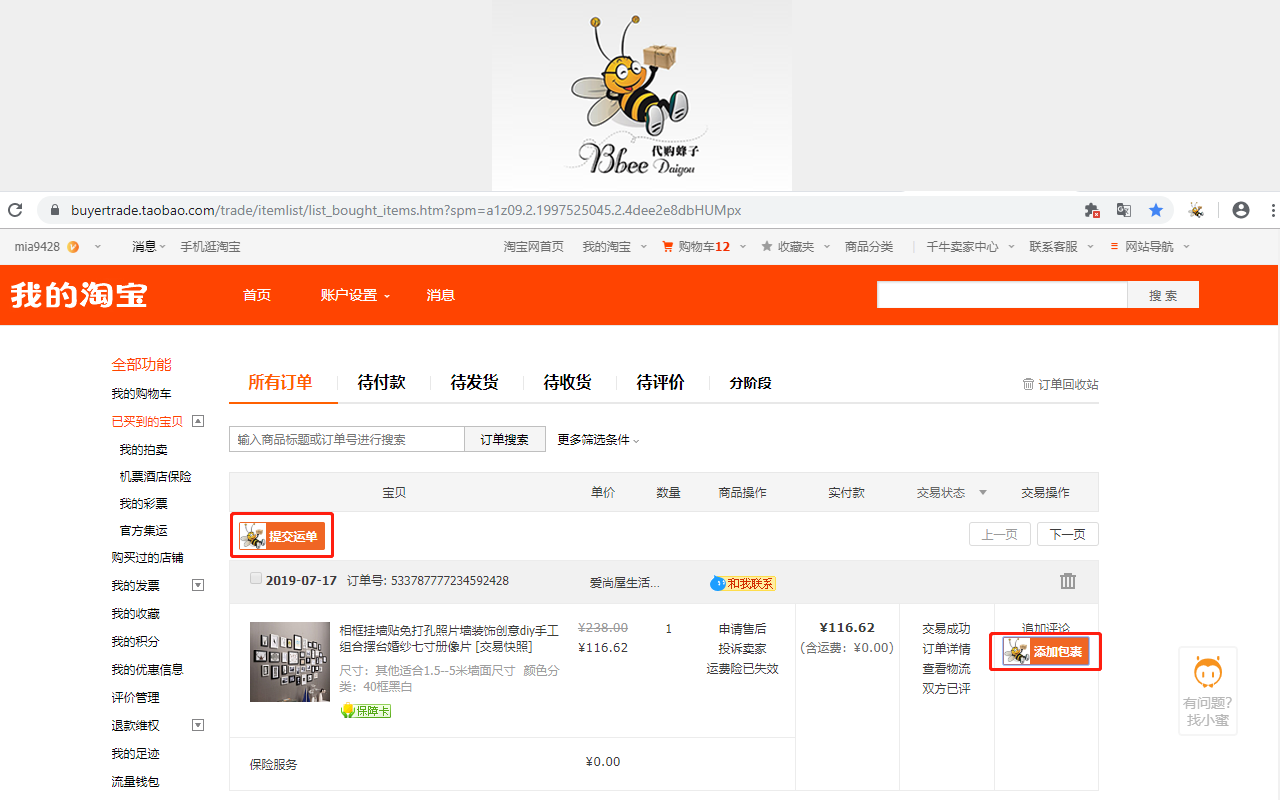Open 我的购物车 in the sidebar
The height and width of the screenshot is (800, 1280).
tap(141, 394)
